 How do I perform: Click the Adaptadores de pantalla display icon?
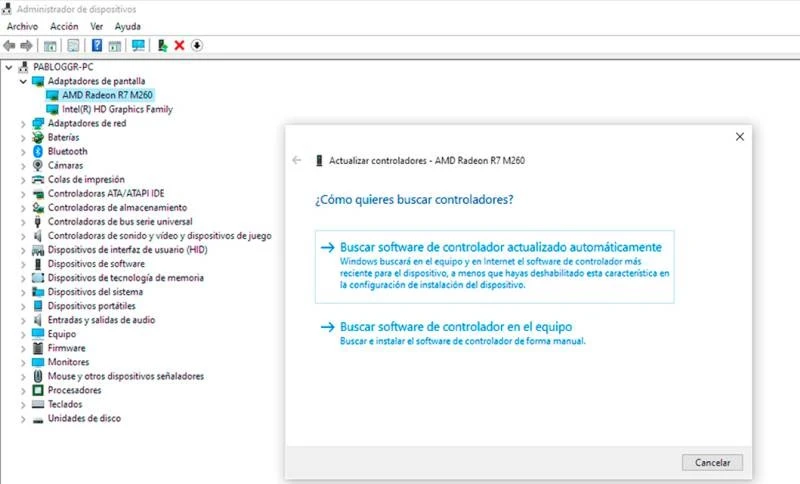38,81
